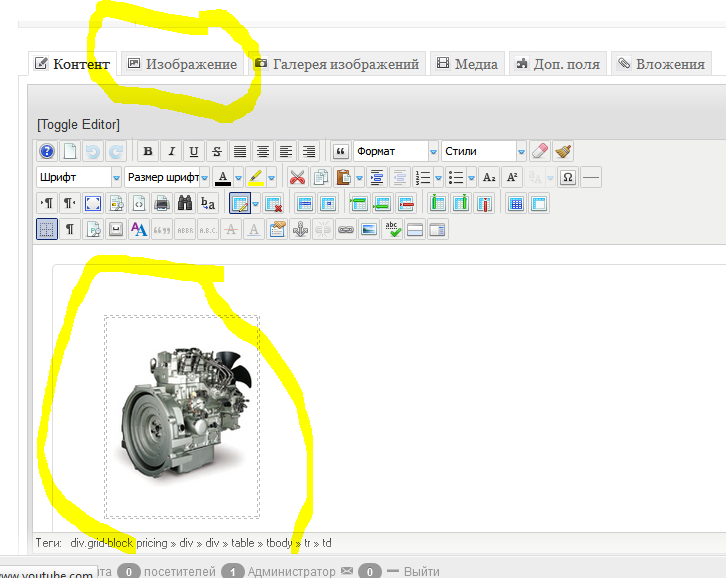Click the redo arrow icon

pyautogui.click(x=116, y=151)
